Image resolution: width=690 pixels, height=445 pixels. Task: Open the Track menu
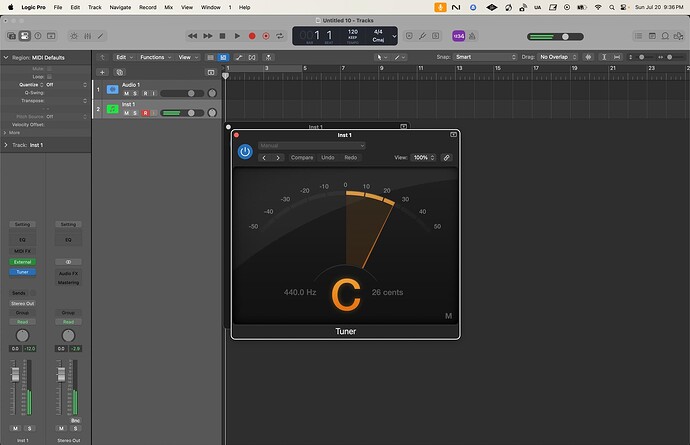tap(95, 7)
